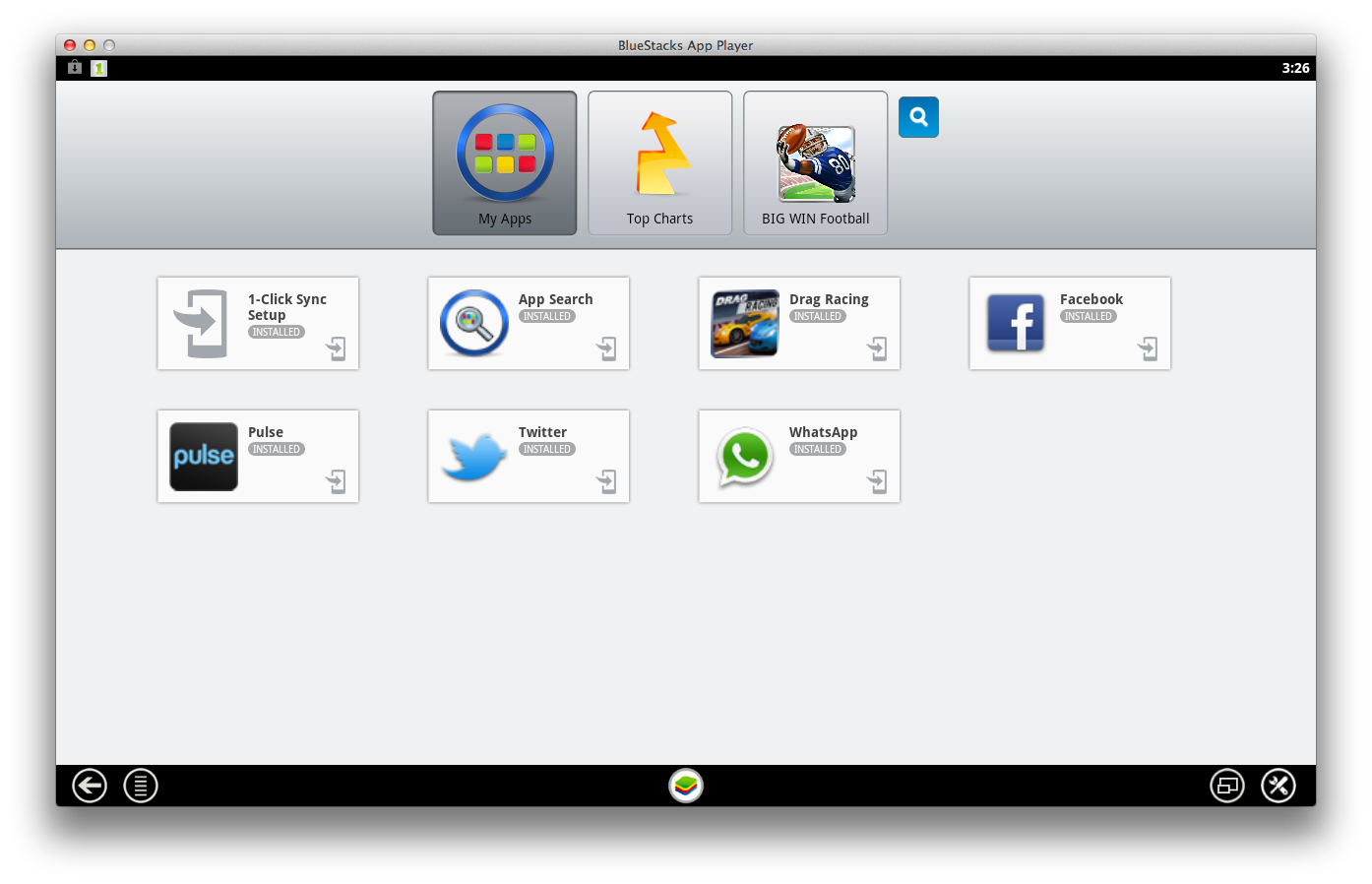The image size is (1372, 884).
Task: Click the INSTALLED badge under Twitter
Action: click(547, 449)
